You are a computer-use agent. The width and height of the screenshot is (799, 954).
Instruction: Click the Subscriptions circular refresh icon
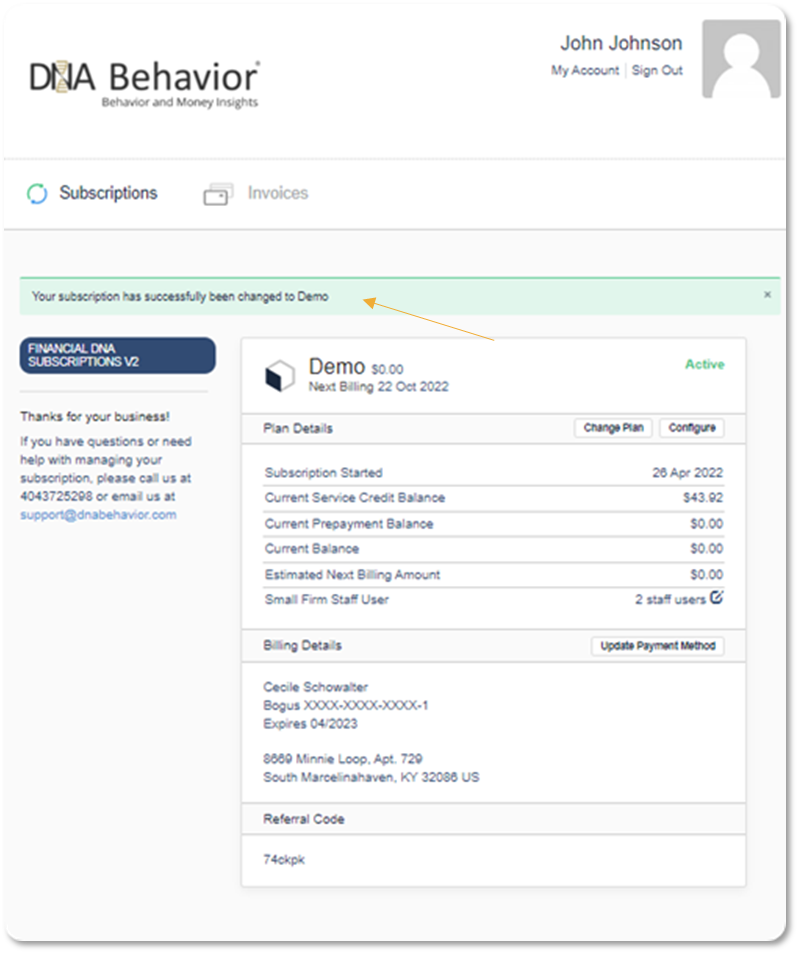coord(37,193)
